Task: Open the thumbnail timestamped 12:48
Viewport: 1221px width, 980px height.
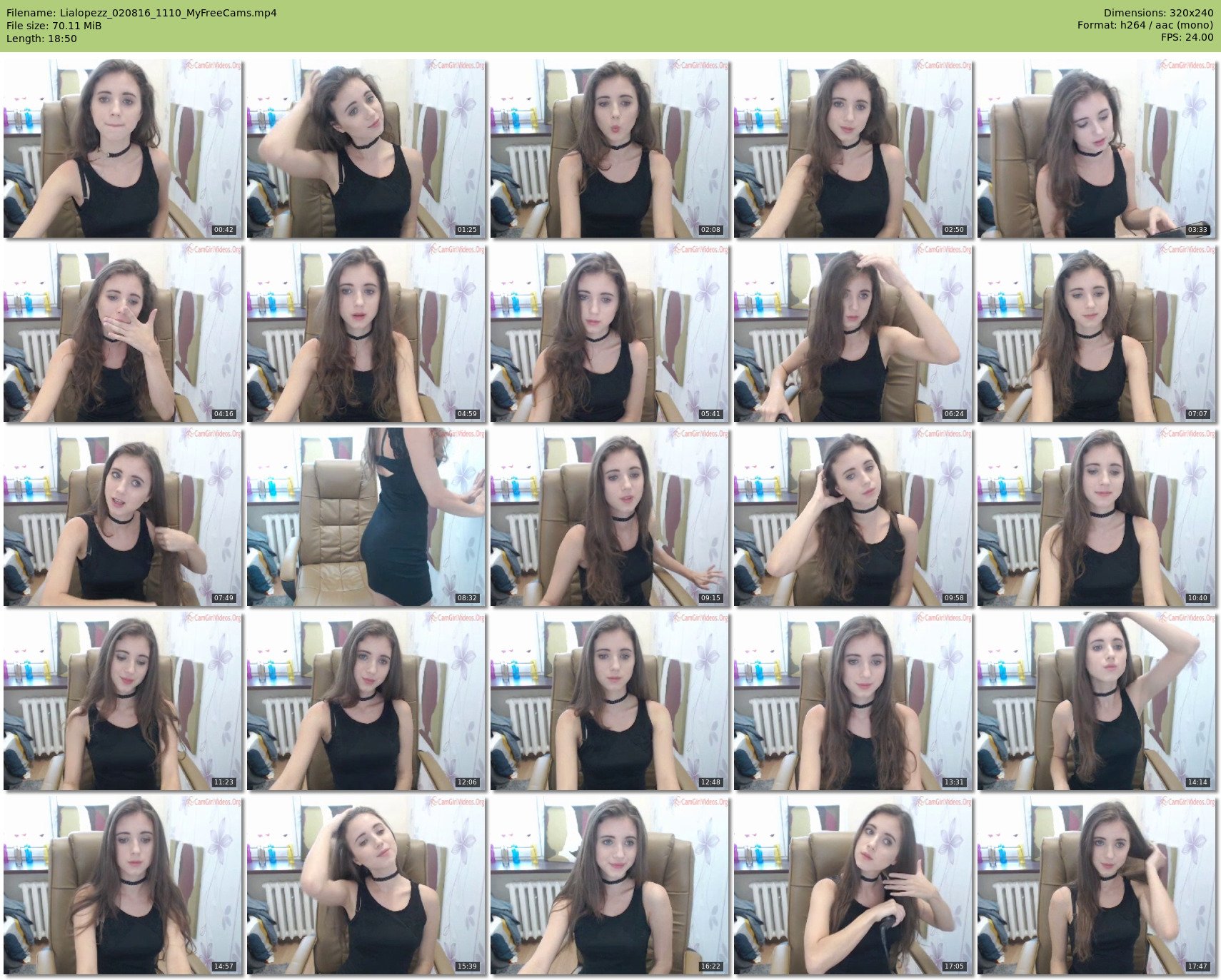Action: [x=610, y=701]
